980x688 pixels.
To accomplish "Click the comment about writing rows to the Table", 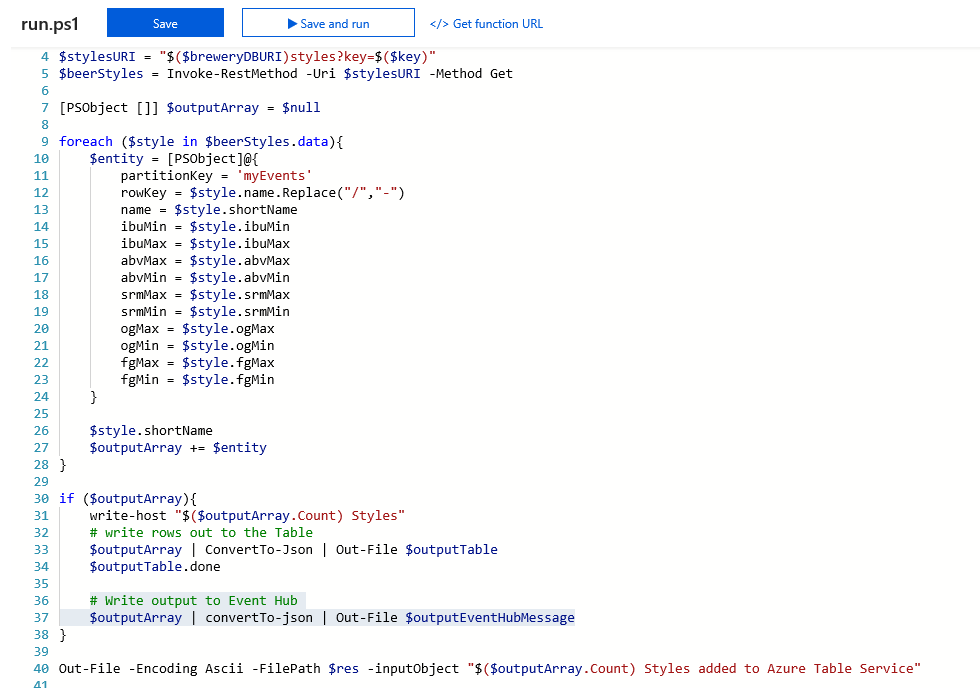I will [201, 533].
